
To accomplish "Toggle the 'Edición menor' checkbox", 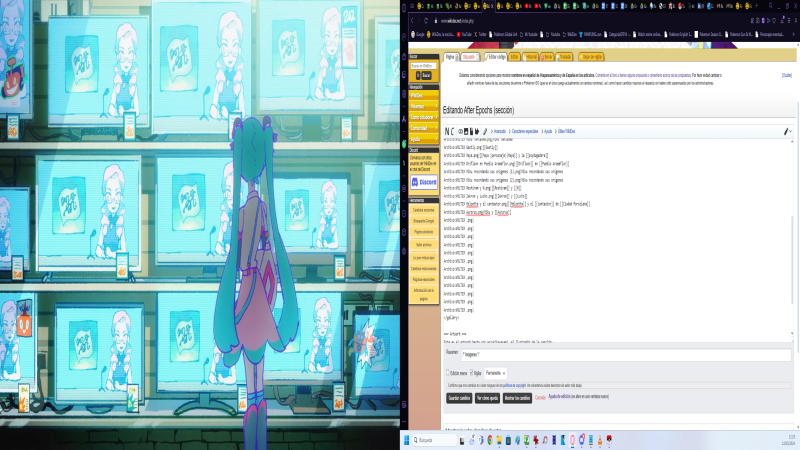I will [448, 372].
